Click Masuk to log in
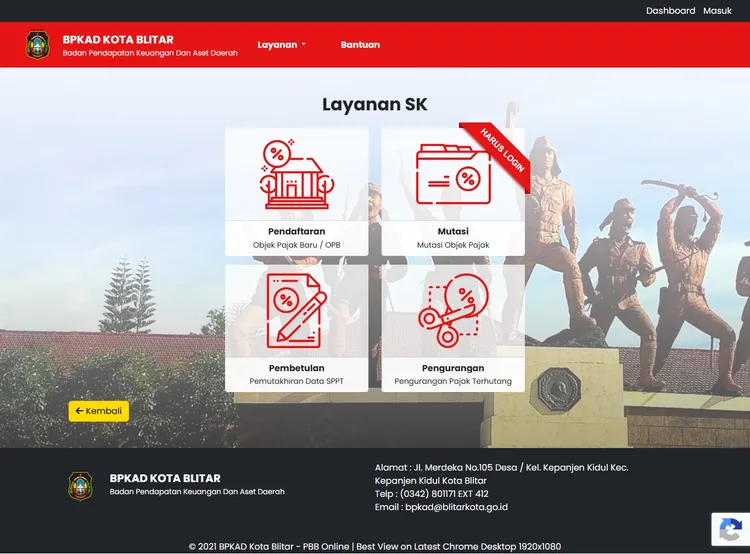 pyautogui.click(x=717, y=11)
